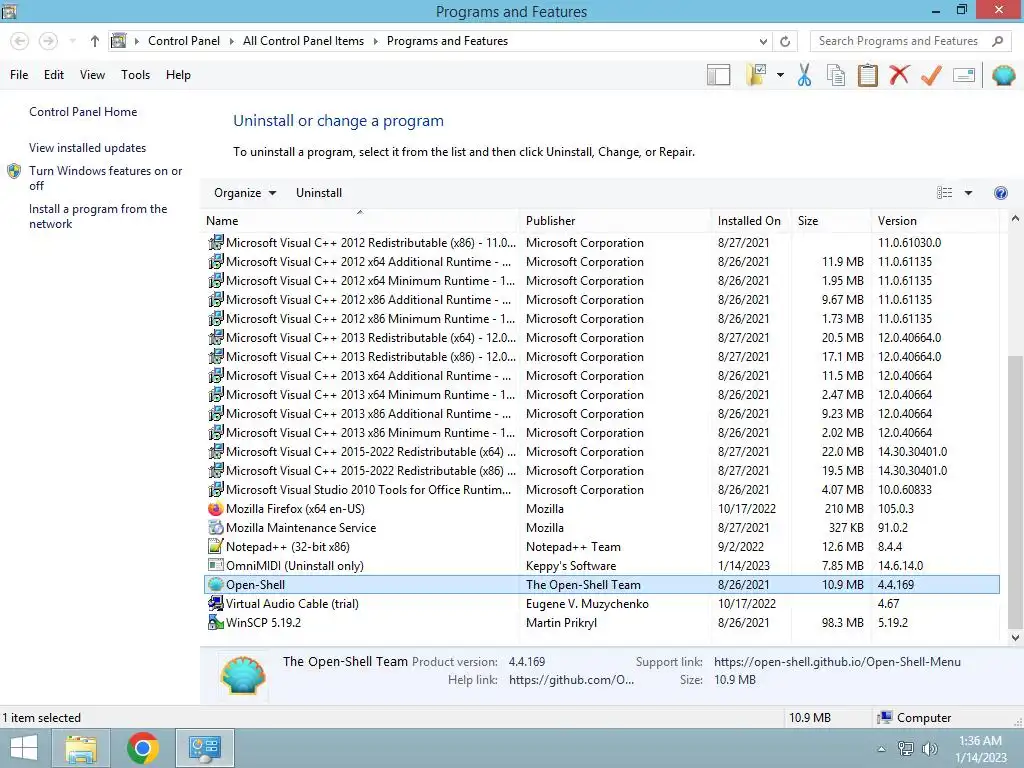
Task: Expand chevron after Control Panel breadcrumb
Action: point(231,41)
